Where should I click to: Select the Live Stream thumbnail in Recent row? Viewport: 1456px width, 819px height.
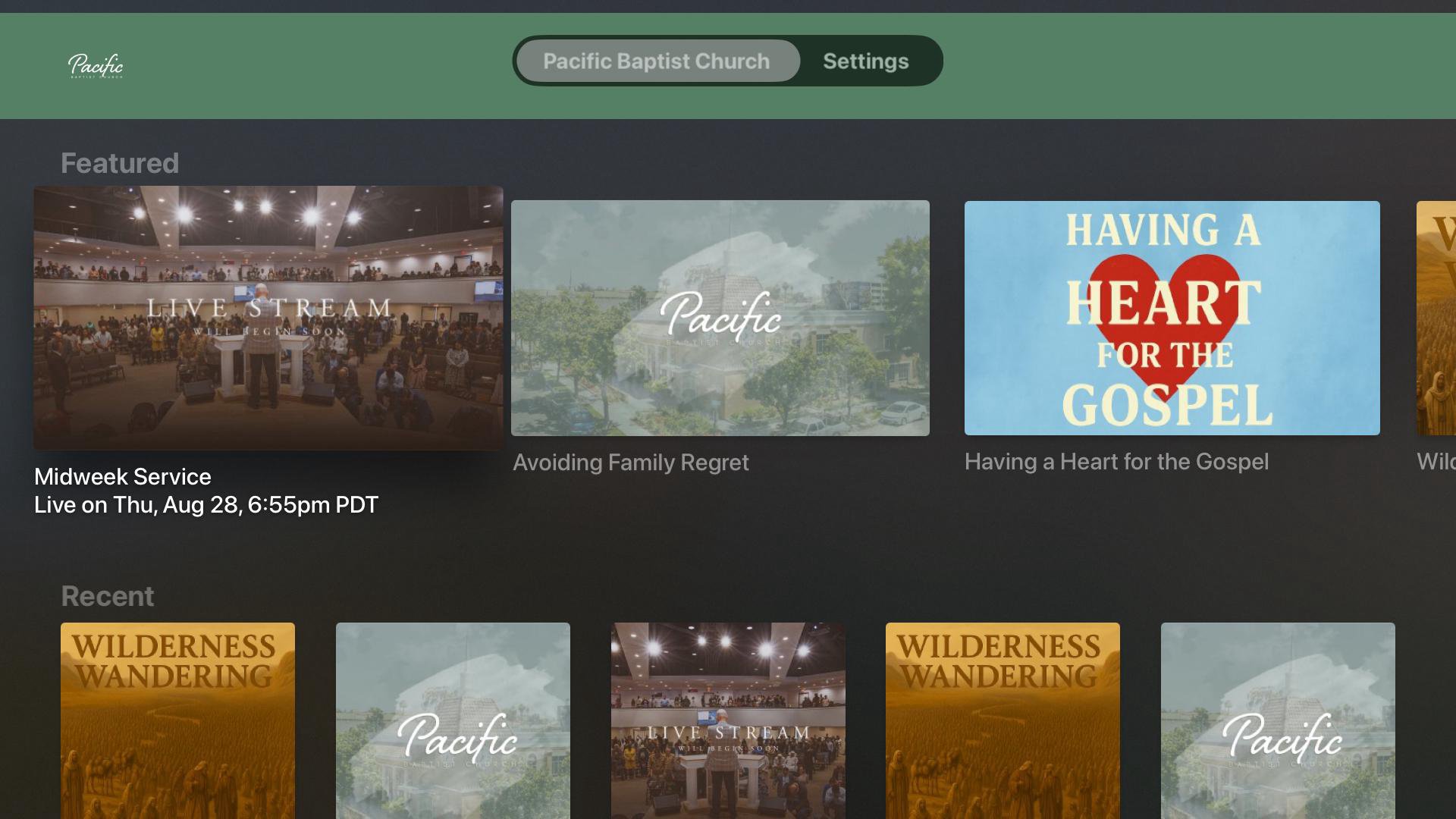pyautogui.click(x=728, y=720)
